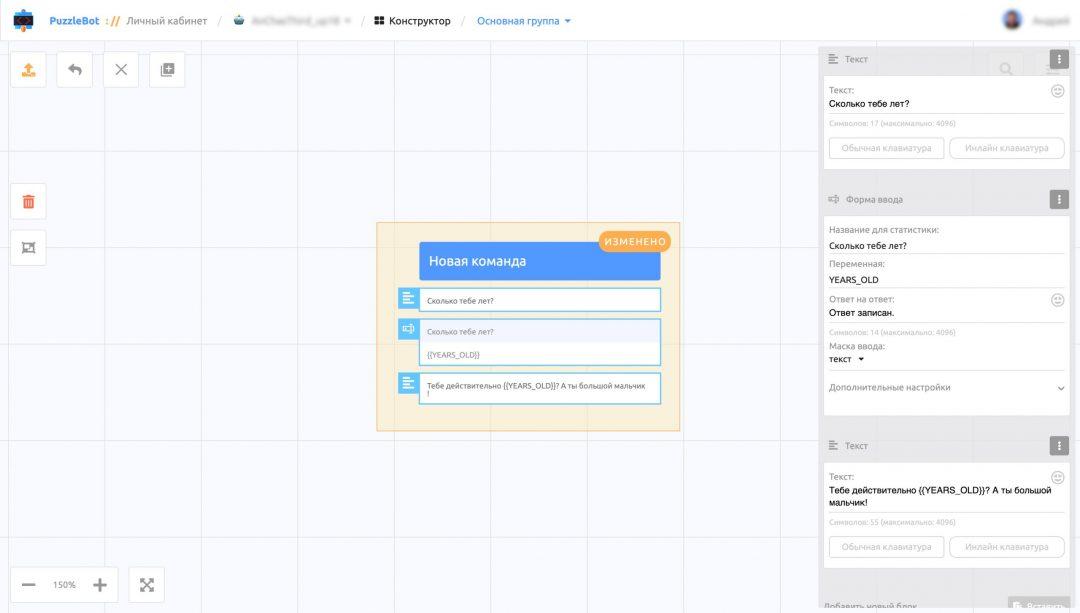
Task: Click the undo arrow icon
Action: coord(75,70)
